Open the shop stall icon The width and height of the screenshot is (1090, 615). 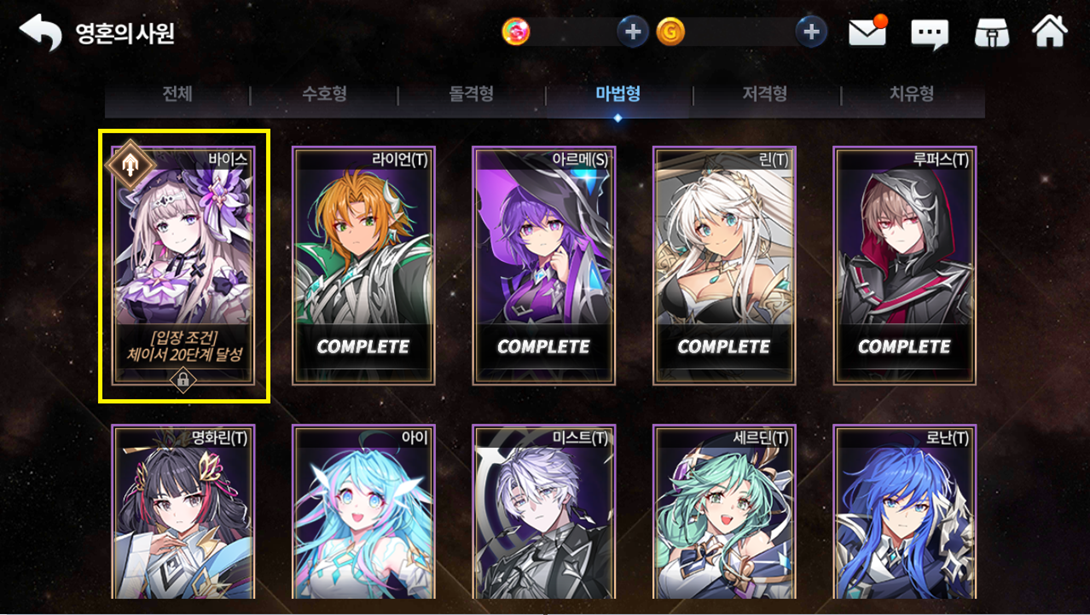tap(991, 32)
